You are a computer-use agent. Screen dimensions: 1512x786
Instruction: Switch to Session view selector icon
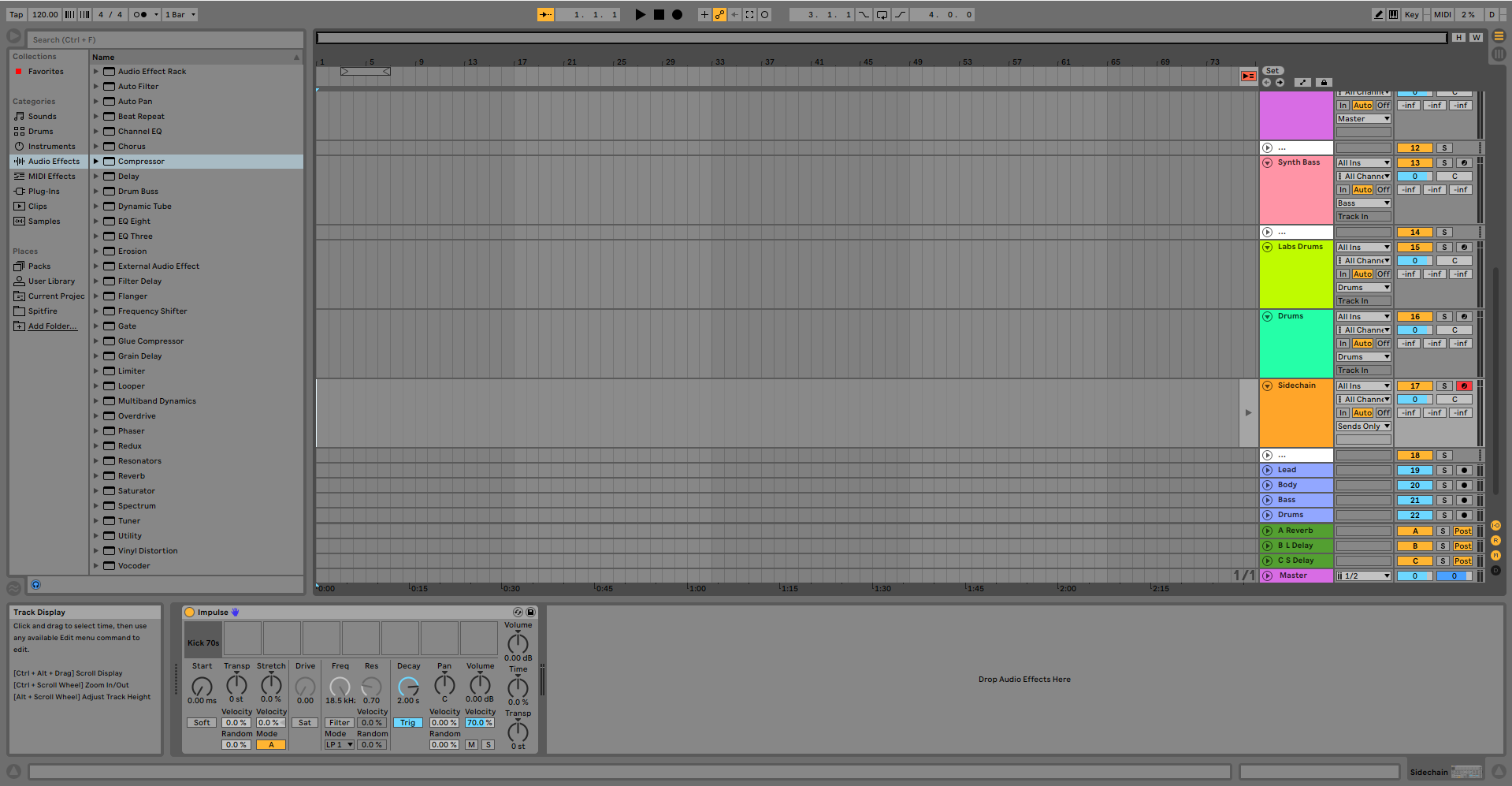[1499, 54]
